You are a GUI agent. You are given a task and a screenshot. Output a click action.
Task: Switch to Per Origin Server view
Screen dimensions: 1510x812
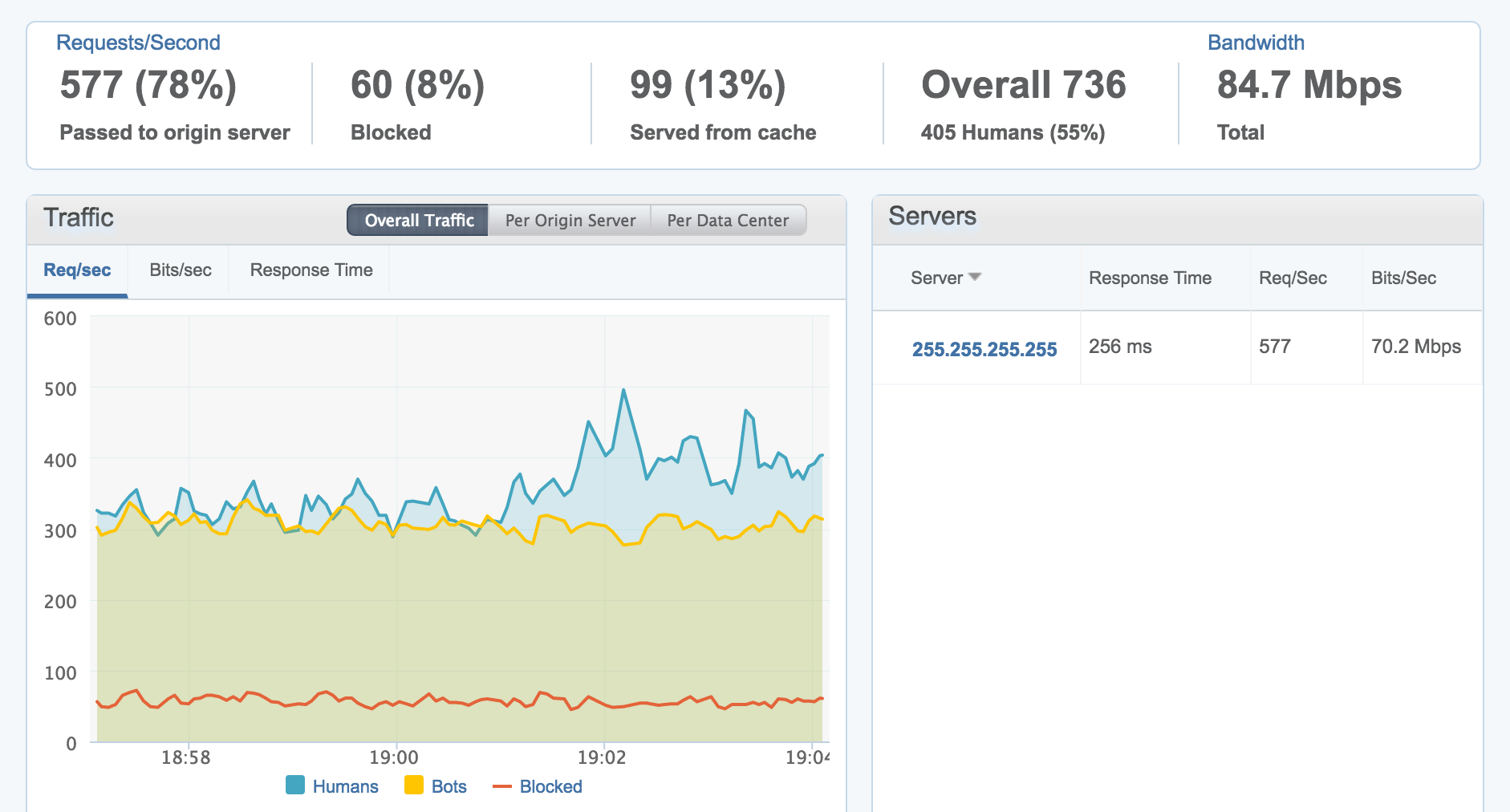570,221
